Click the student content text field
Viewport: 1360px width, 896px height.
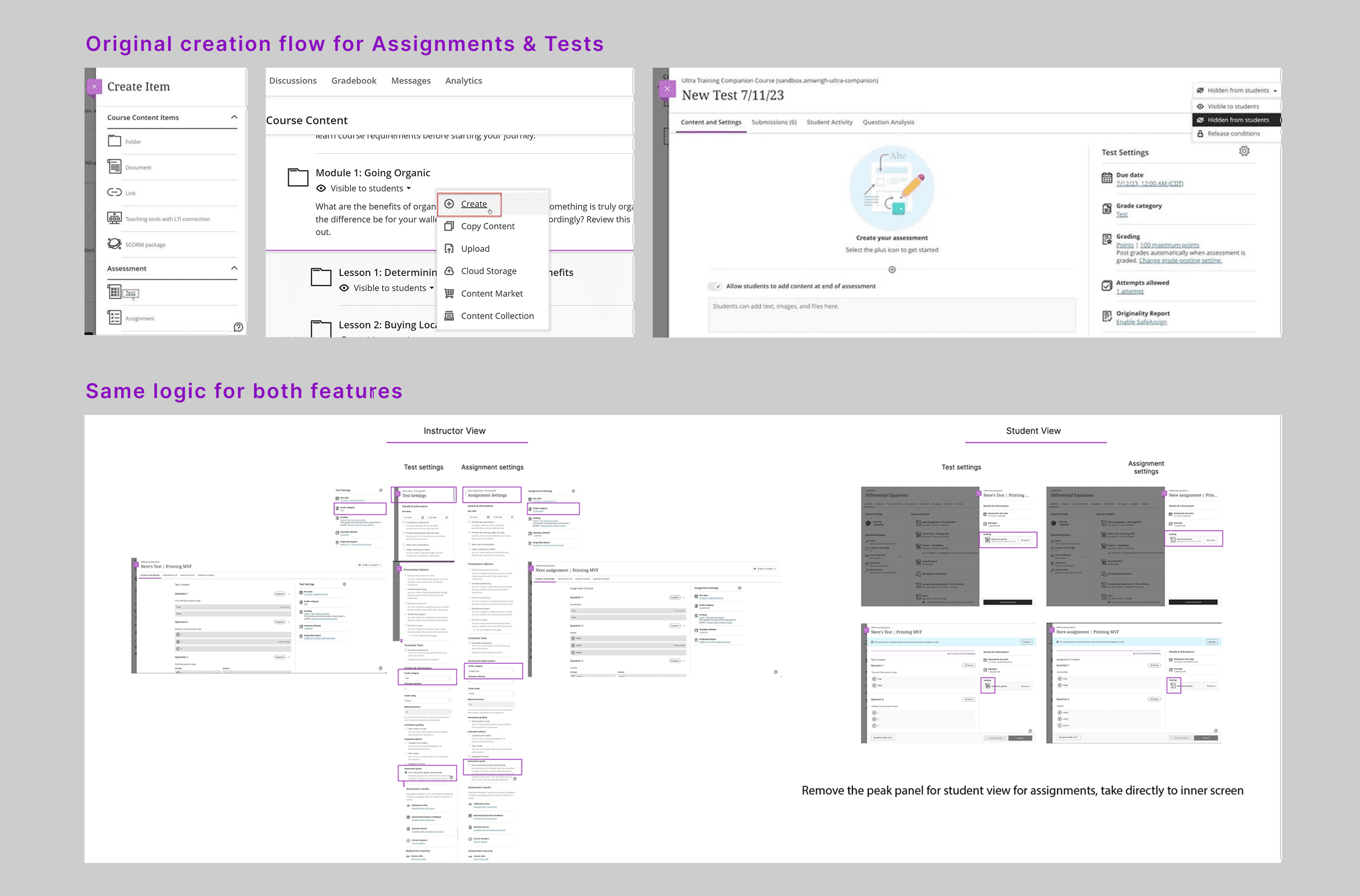(892, 314)
